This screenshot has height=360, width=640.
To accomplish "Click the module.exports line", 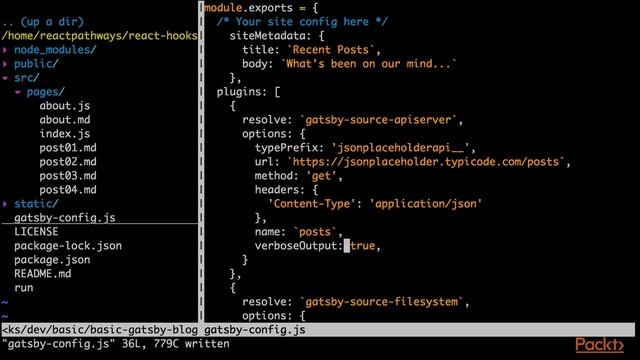I will tap(261, 8).
